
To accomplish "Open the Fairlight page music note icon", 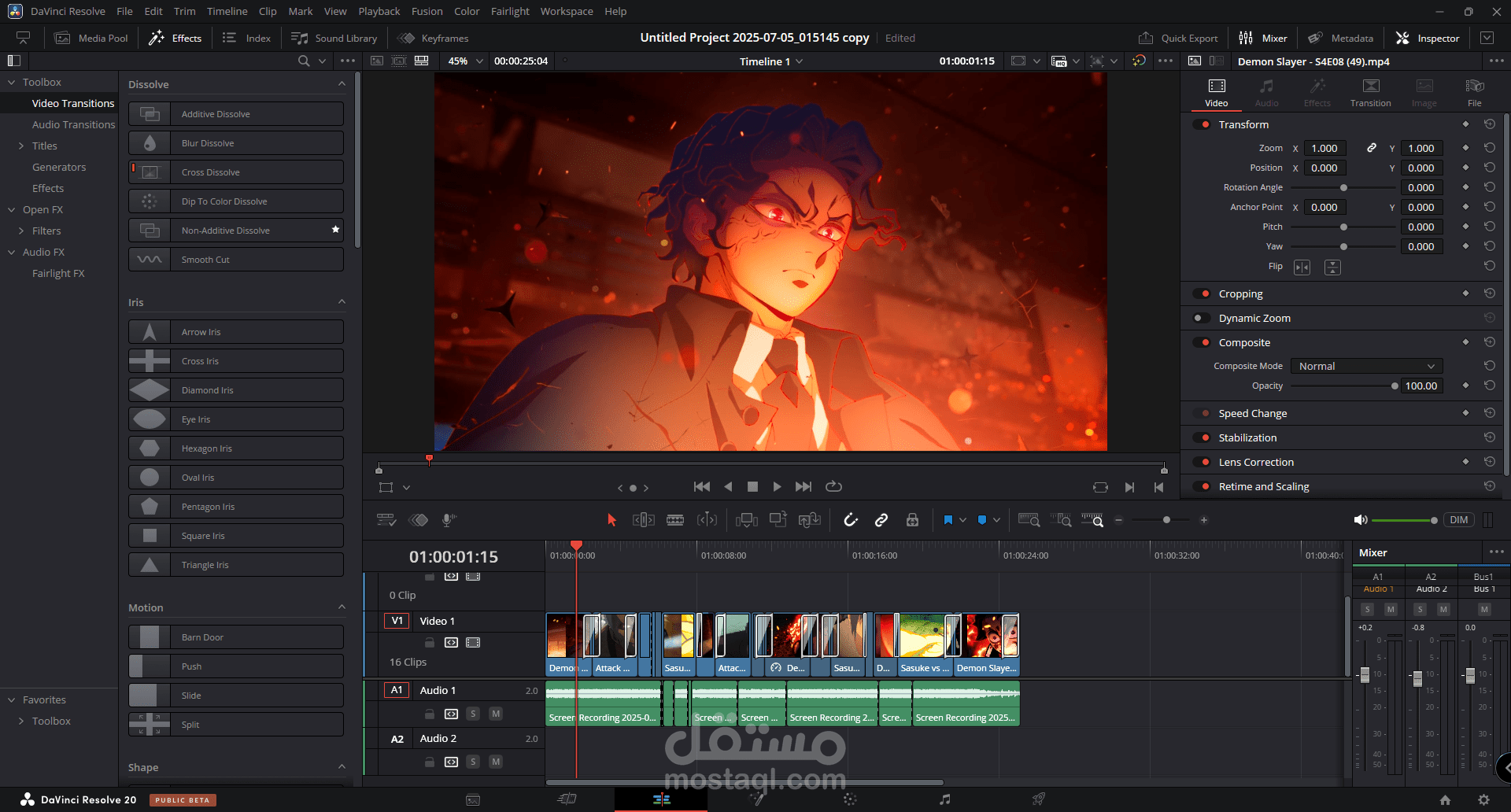I will 944,799.
